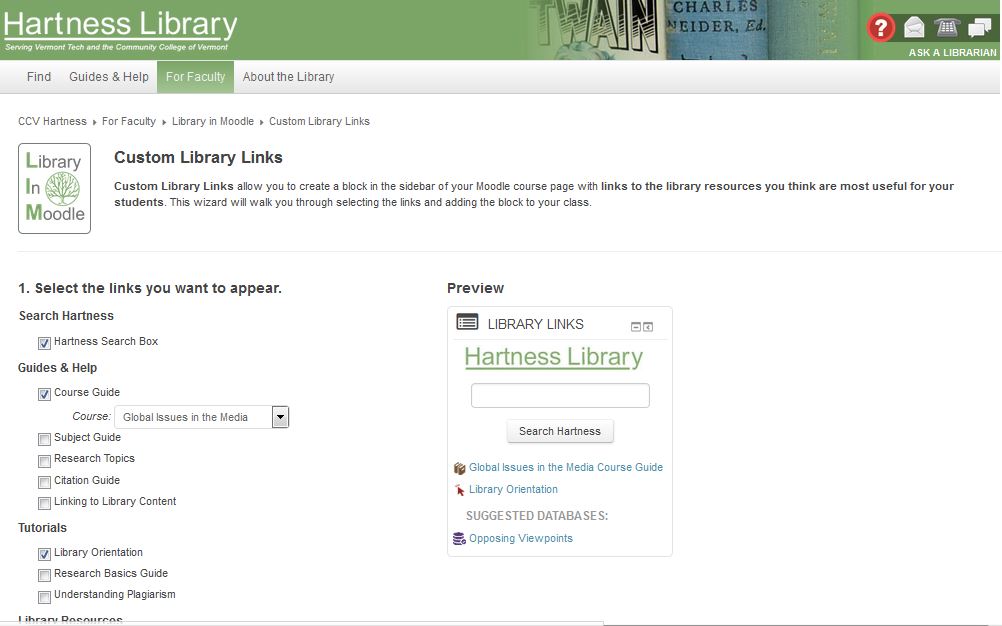The height and width of the screenshot is (626, 1002).
Task: Click the Library Orientation cursor icon in preview
Action: point(459,490)
